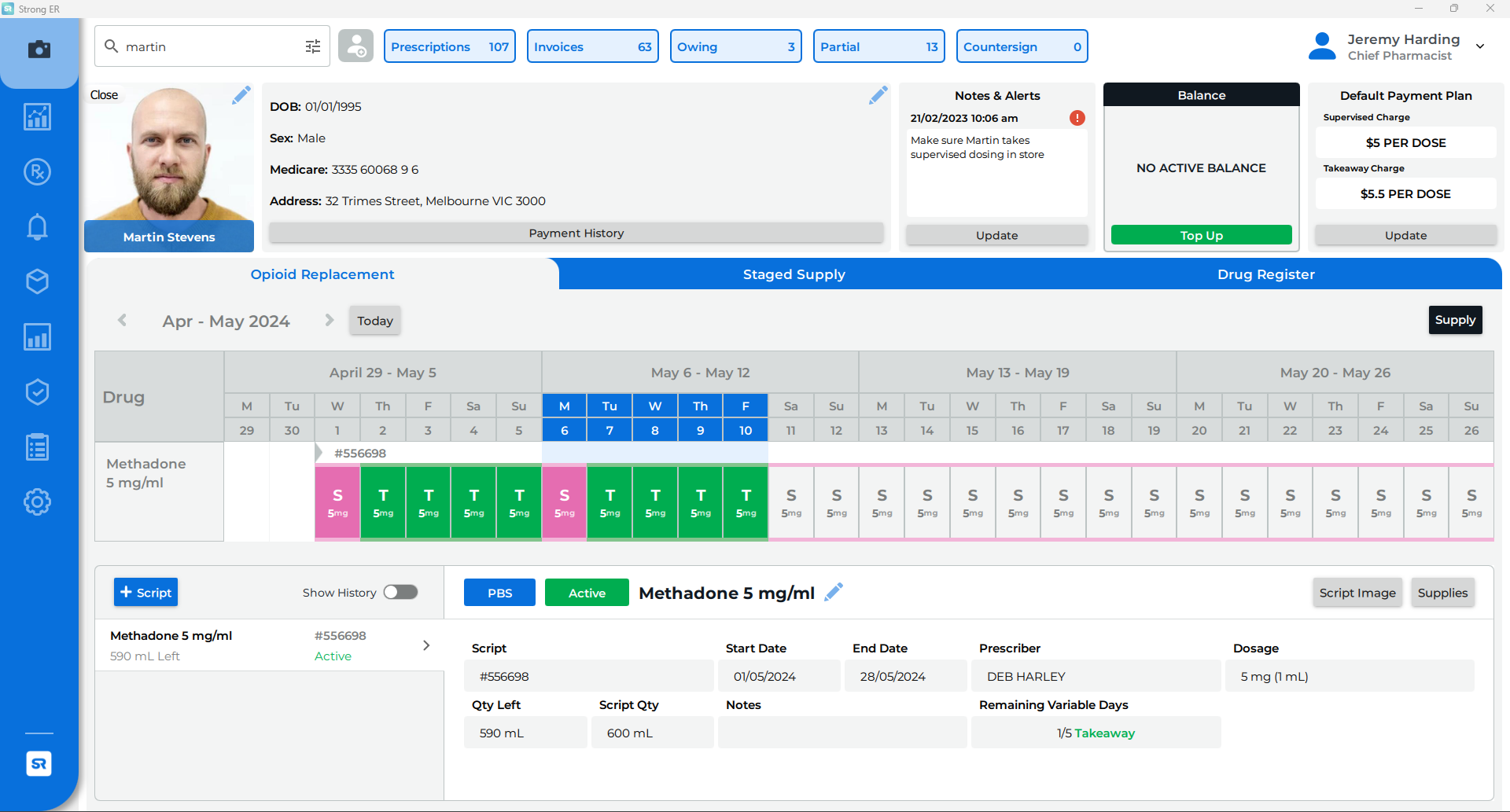Open notifications via the bell icon

[x=38, y=226]
